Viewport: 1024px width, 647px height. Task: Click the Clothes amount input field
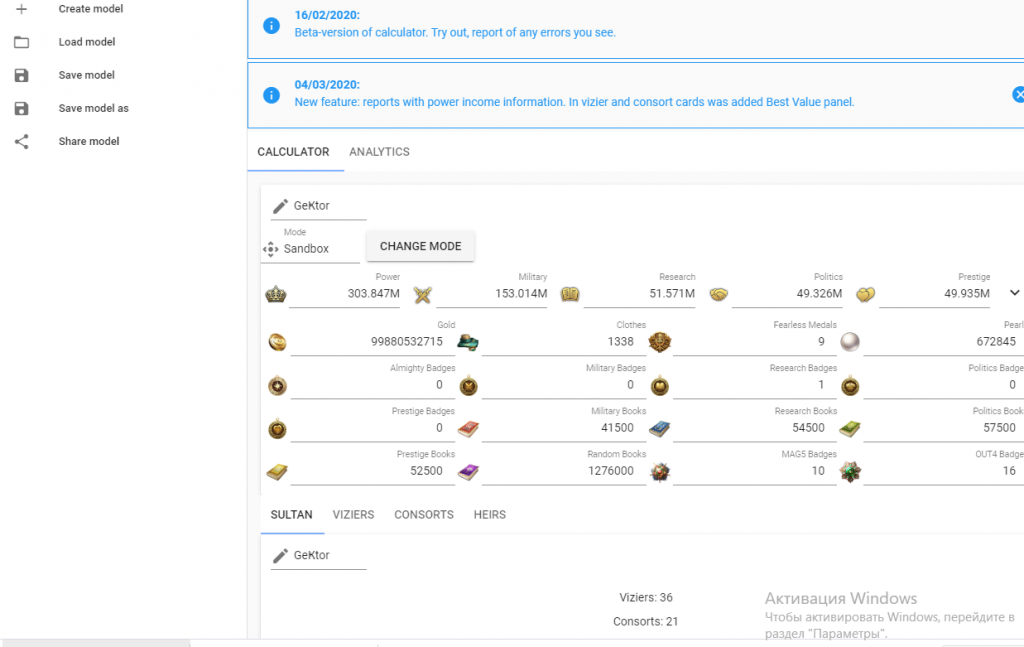[x=565, y=342]
